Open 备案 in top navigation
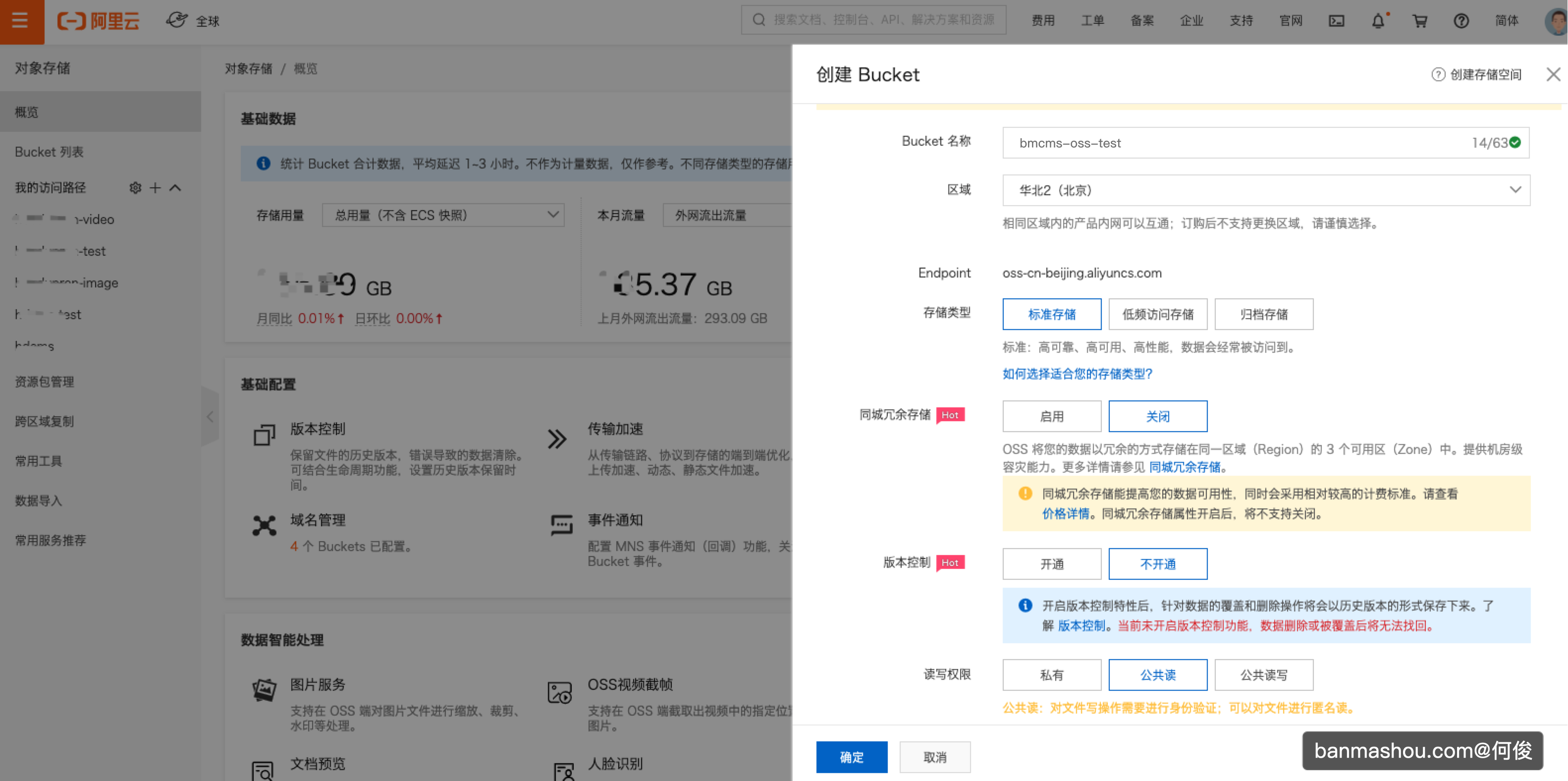 [1142, 21]
